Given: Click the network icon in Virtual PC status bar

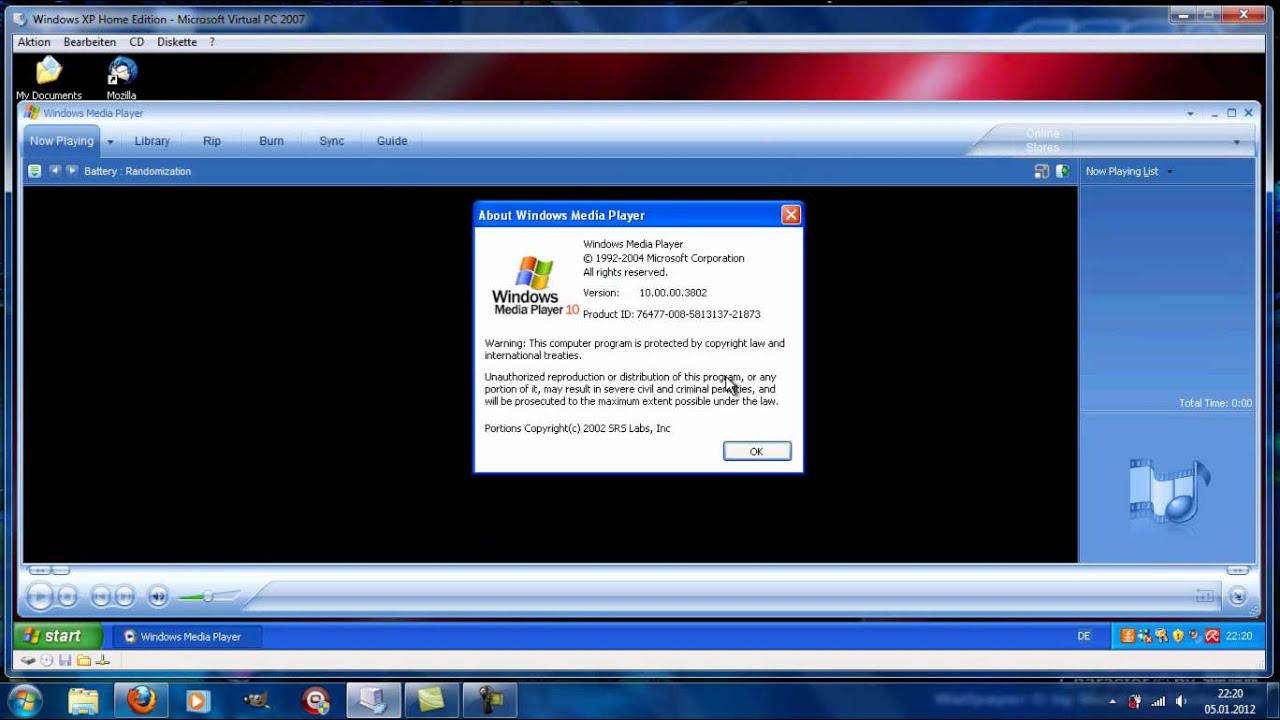Looking at the screenshot, I should [101, 661].
